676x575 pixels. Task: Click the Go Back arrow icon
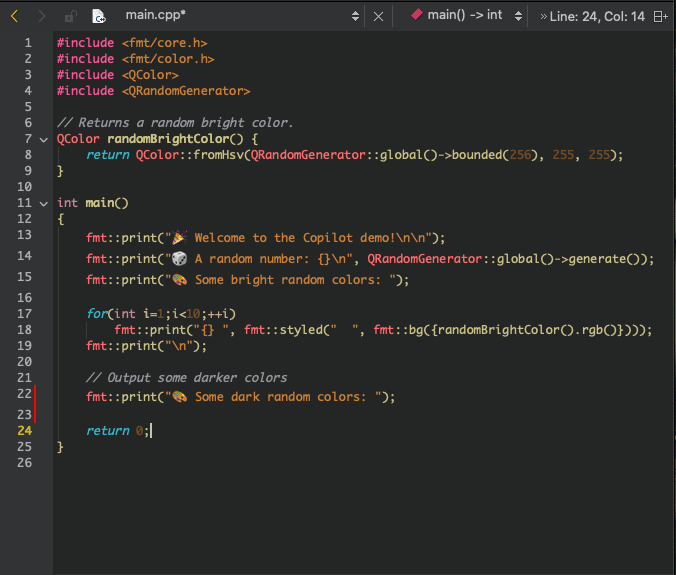pyautogui.click(x=14, y=16)
